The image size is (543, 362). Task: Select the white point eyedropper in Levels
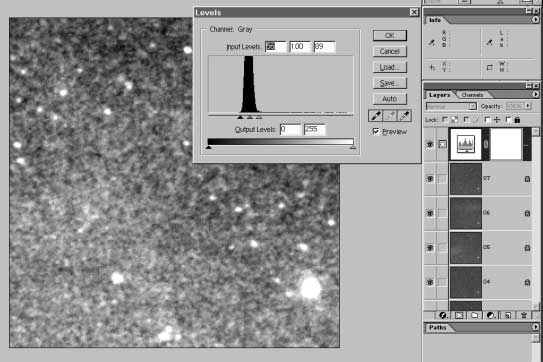pyautogui.click(x=404, y=116)
